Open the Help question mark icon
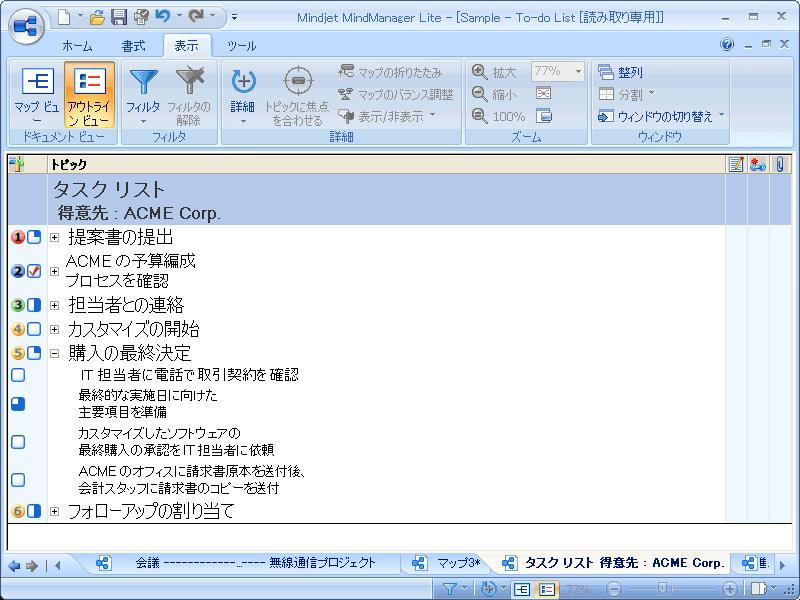800x600 pixels. click(x=727, y=44)
